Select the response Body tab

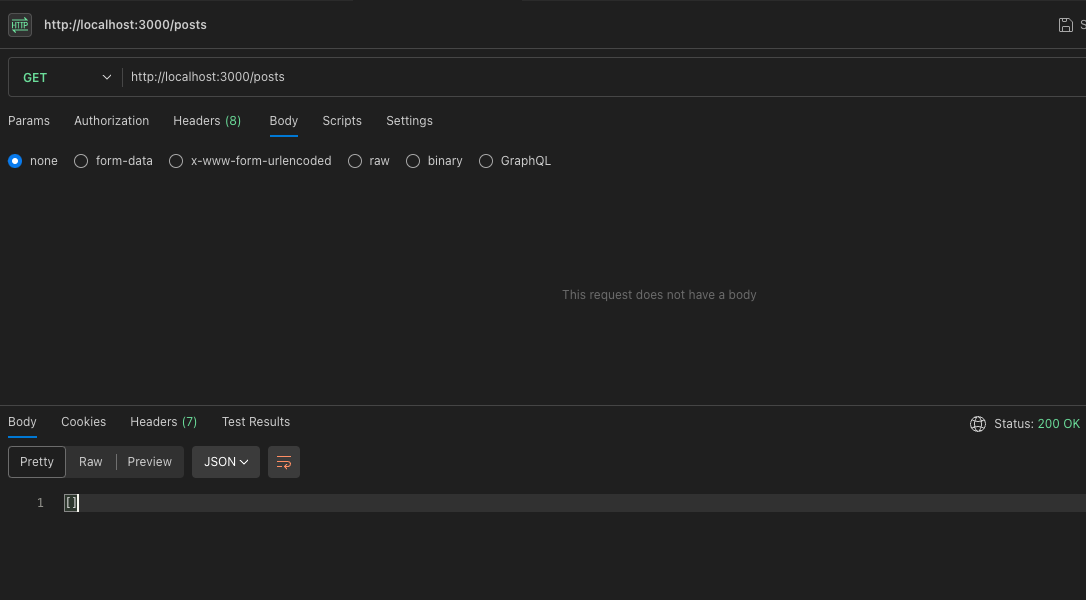22,422
